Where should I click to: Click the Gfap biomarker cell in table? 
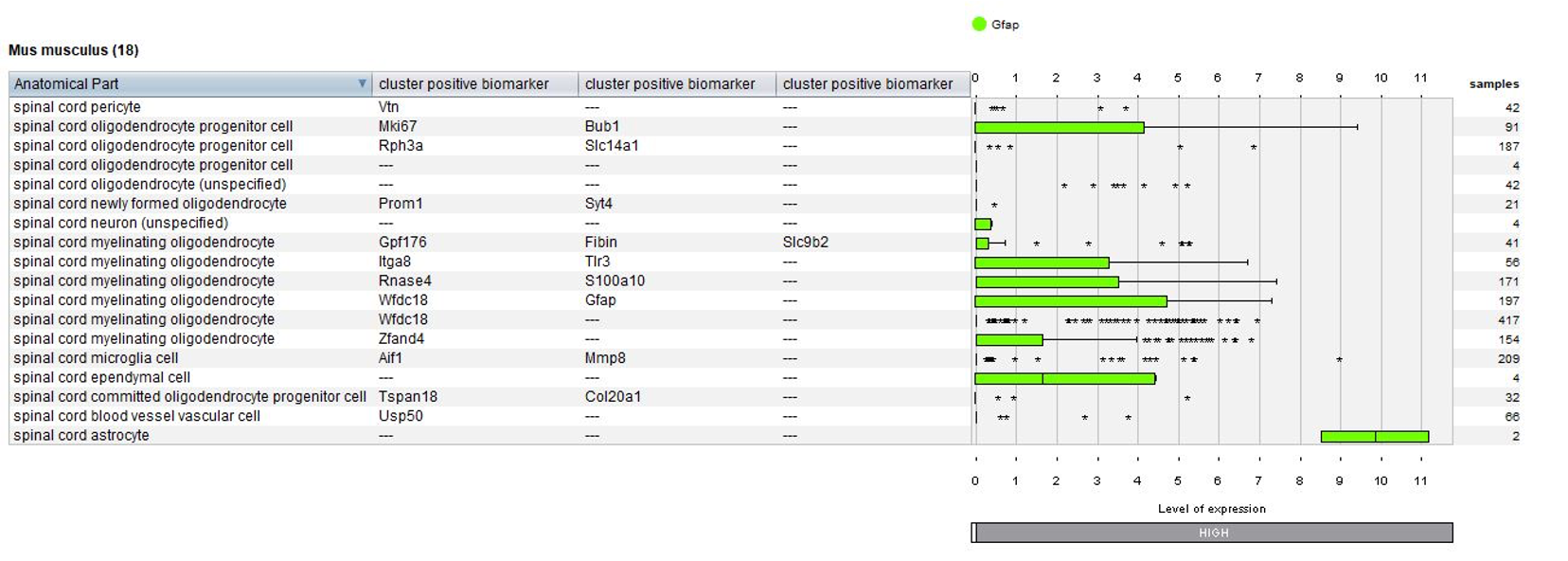600,299
